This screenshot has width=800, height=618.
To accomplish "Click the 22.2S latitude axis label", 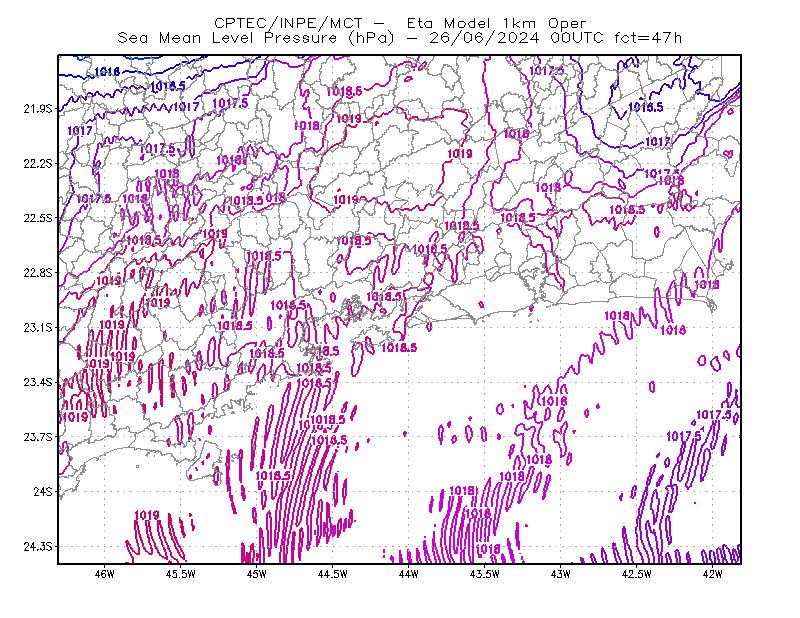I will click(x=38, y=163).
